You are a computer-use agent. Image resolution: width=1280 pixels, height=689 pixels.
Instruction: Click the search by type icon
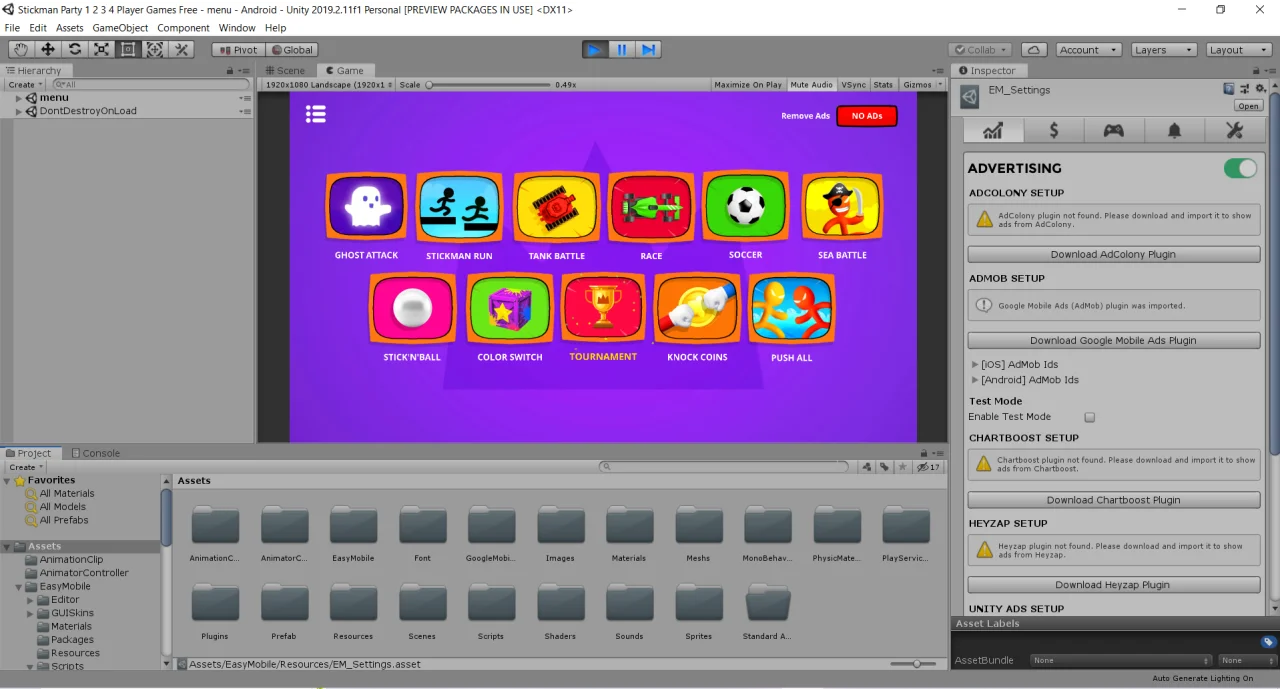pos(867,467)
